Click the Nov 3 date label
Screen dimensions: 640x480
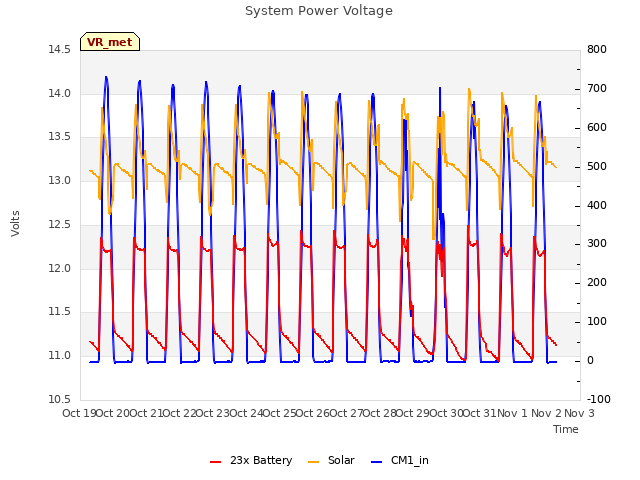(x=580, y=413)
